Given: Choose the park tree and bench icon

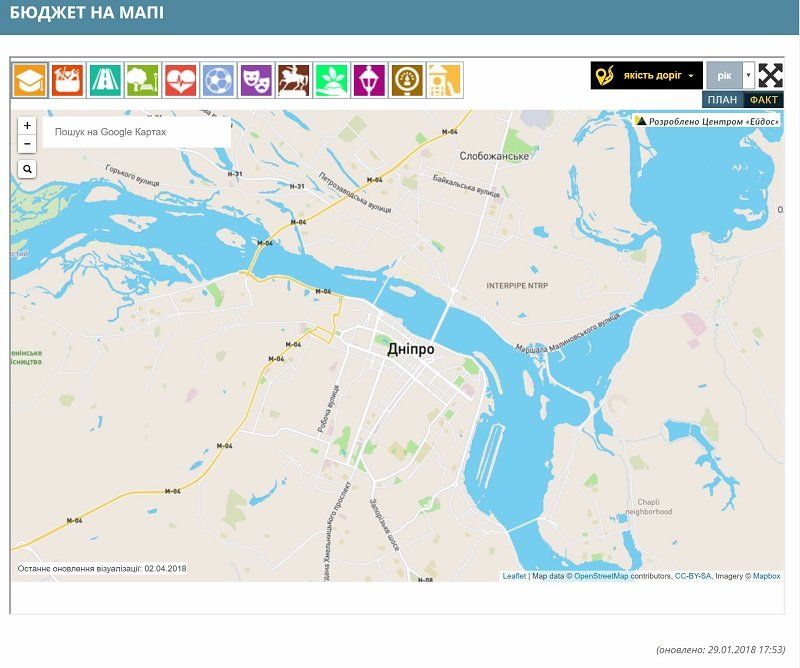Looking at the screenshot, I should (143, 80).
